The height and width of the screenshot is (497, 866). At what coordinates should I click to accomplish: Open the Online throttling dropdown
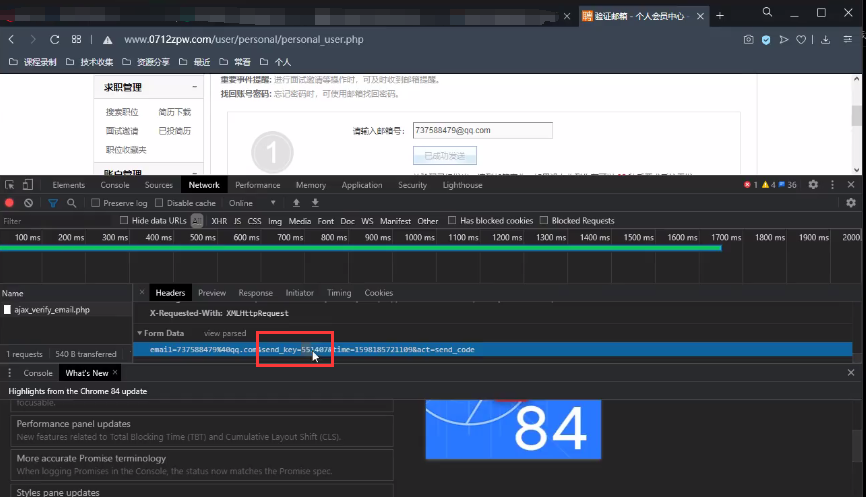[x=251, y=203]
